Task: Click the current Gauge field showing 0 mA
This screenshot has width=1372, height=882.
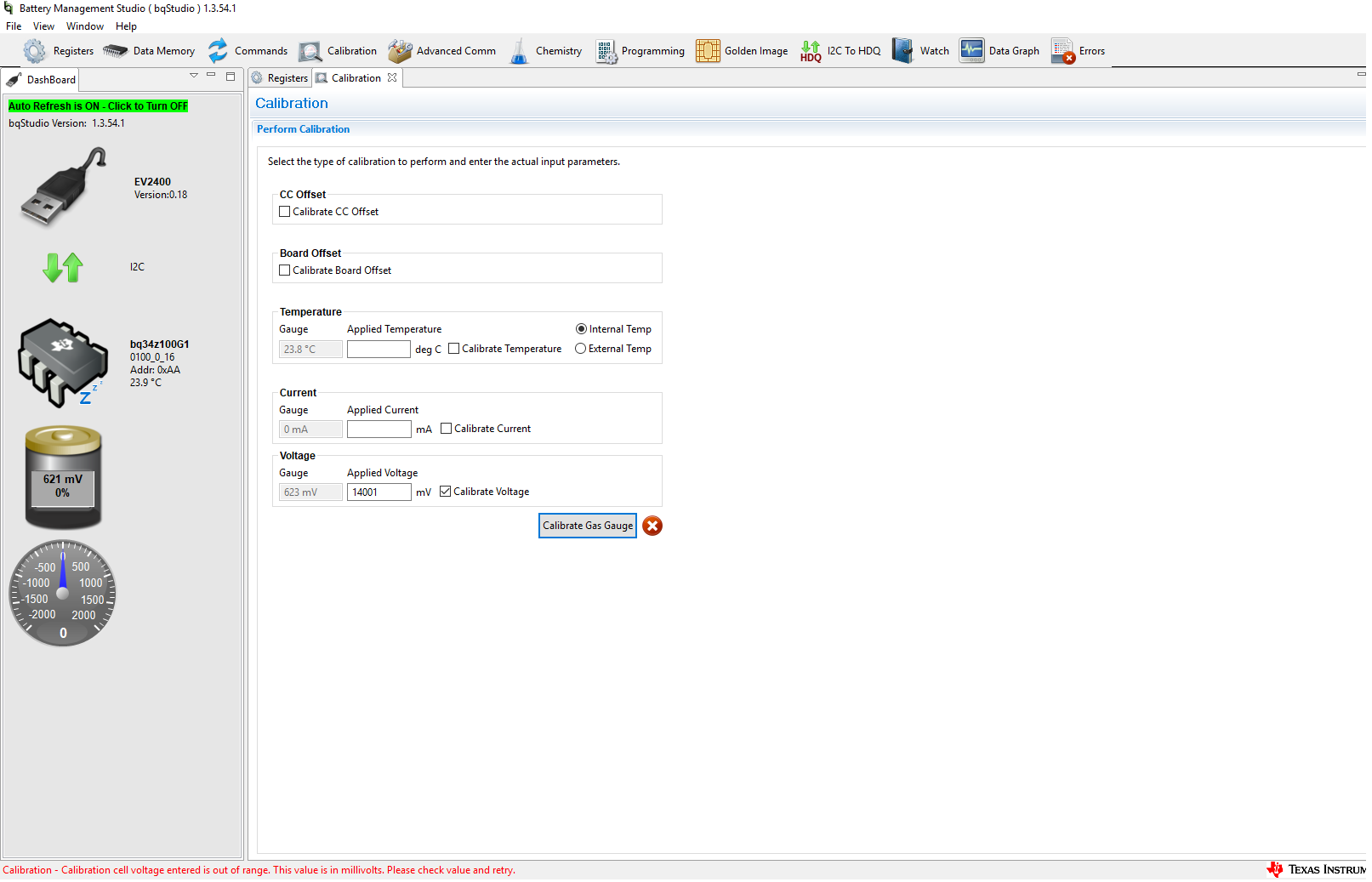Action: 310,430
